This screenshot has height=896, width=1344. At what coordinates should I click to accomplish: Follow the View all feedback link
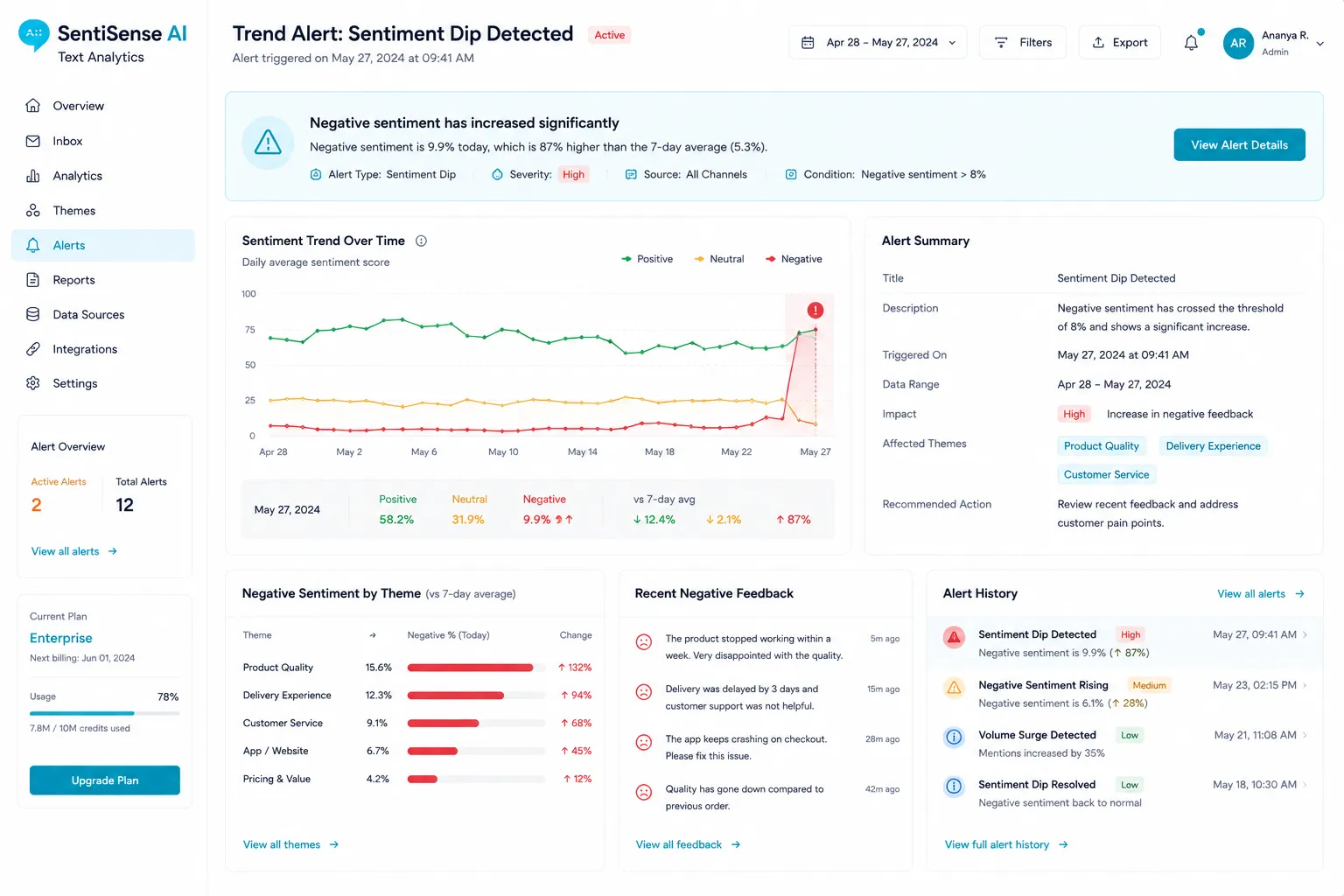click(x=688, y=844)
